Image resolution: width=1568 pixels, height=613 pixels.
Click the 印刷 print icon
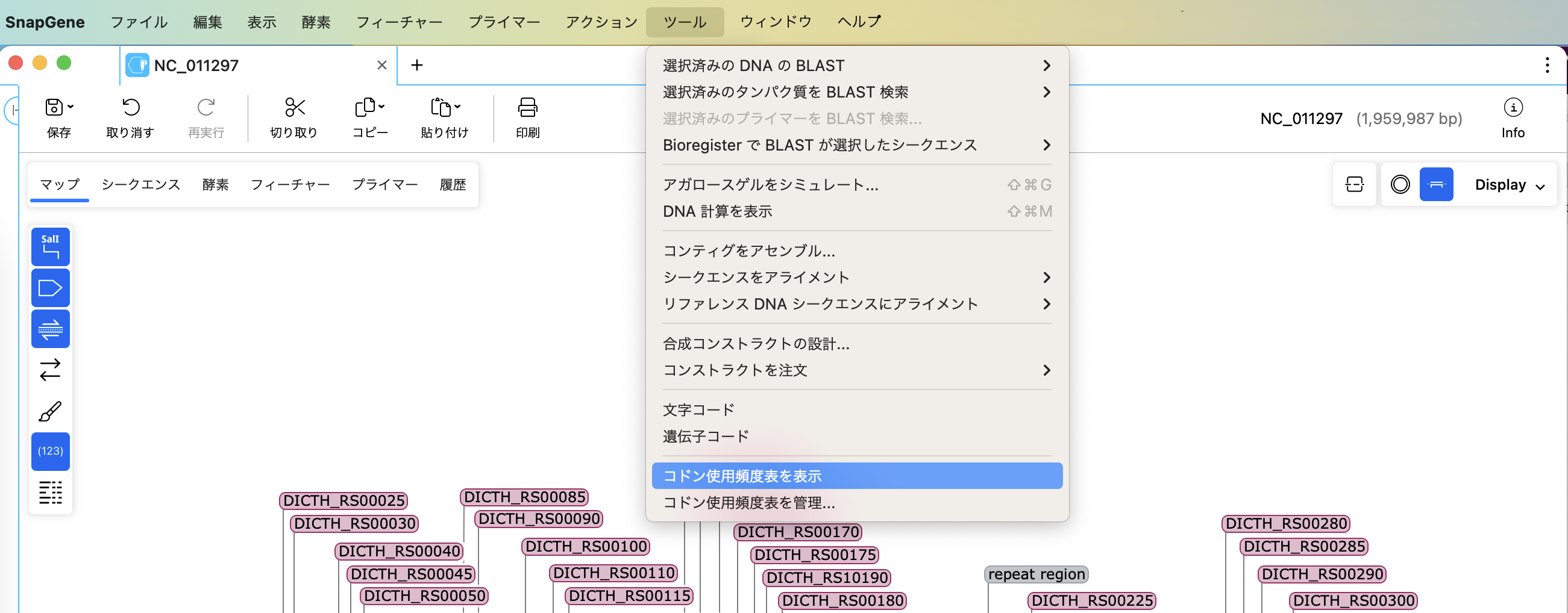click(x=526, y=117)
